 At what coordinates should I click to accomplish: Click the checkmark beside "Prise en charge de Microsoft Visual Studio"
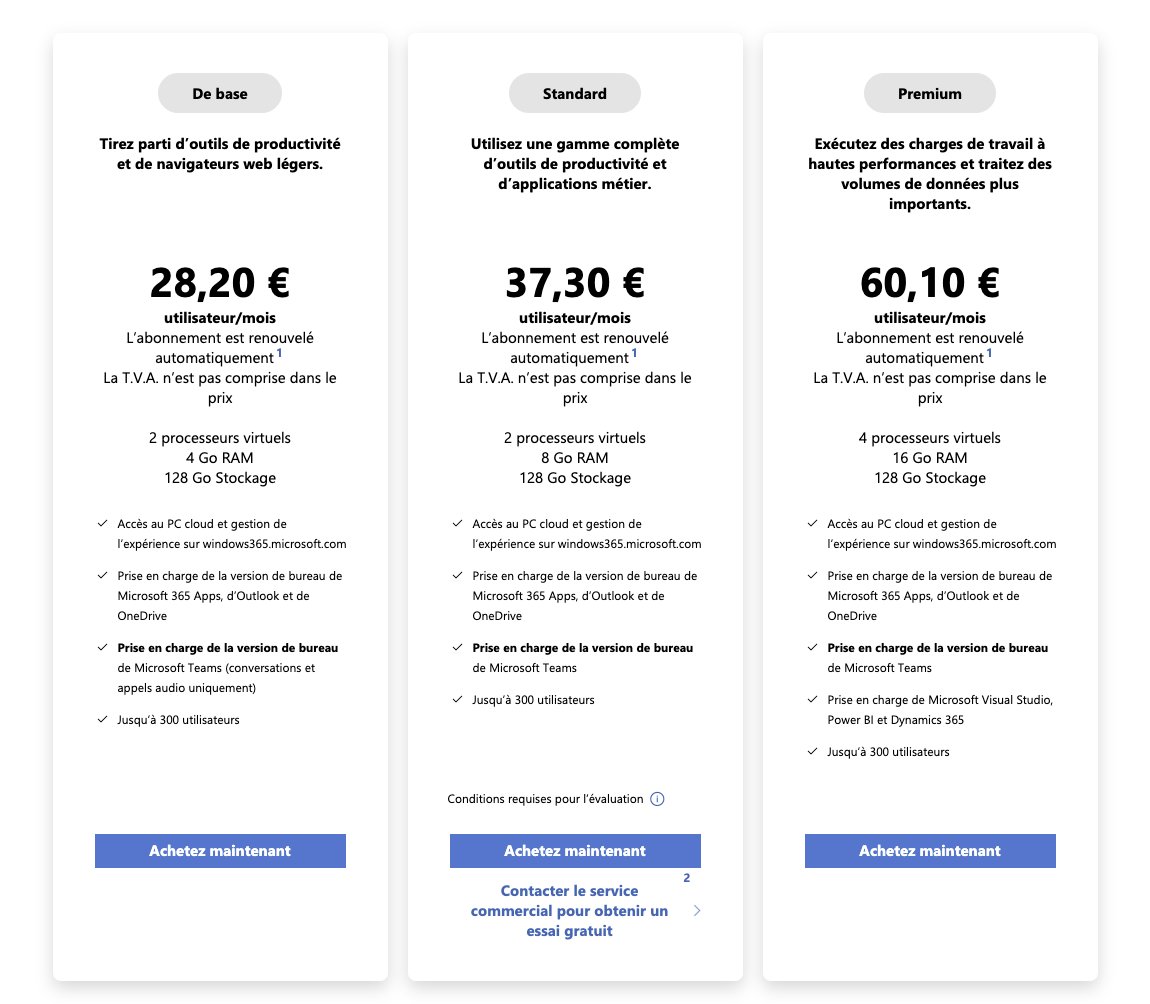click(x=812, y=700)
